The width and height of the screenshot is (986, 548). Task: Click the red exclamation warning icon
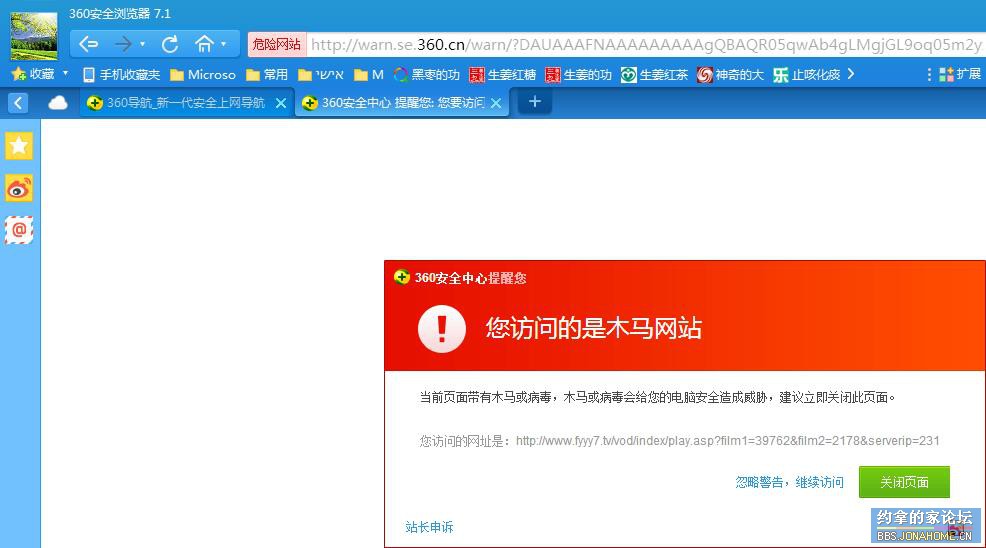pos(441,329)
